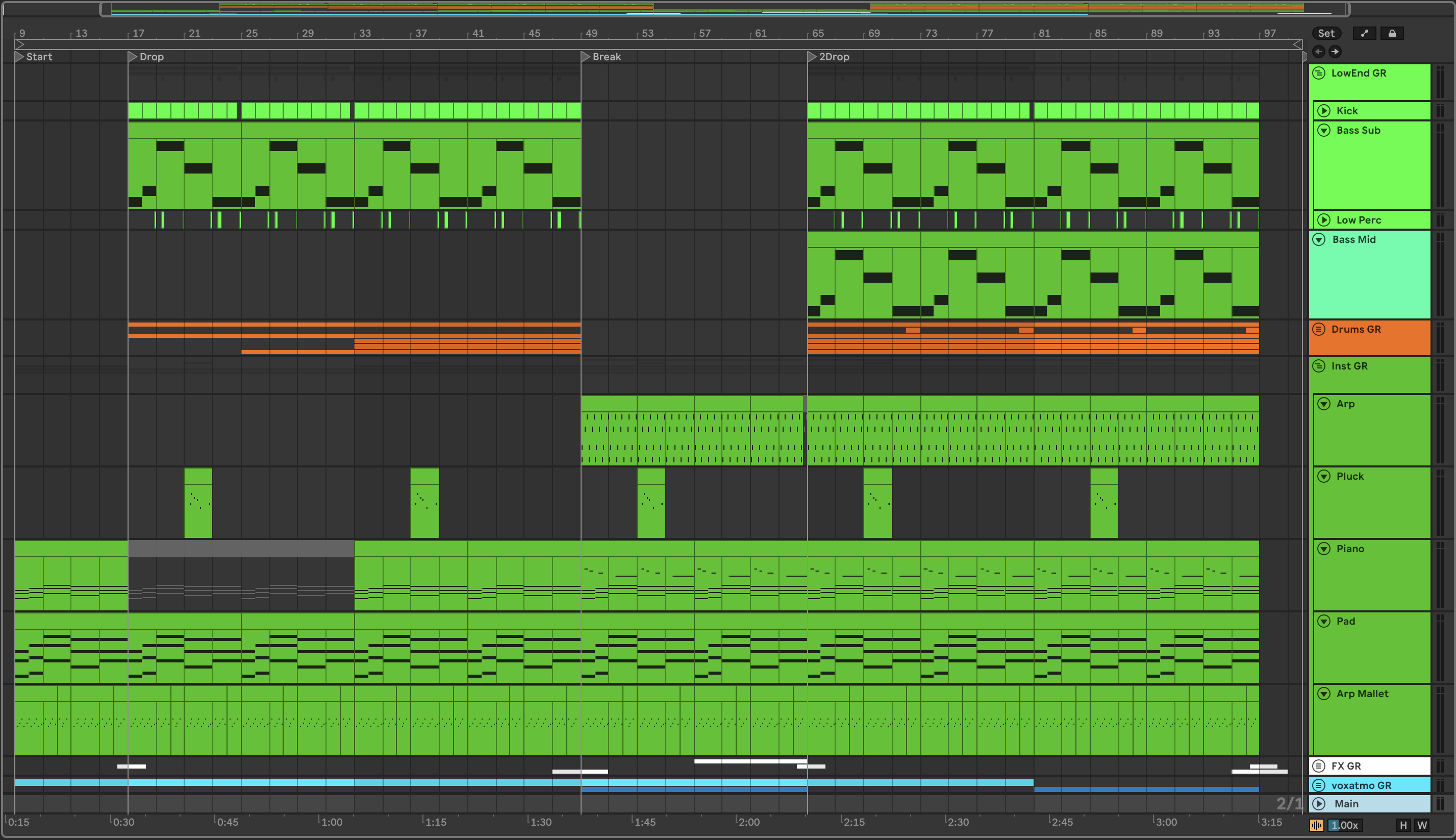The height and width of the screenshot is (840, 1456).
Task: Toggle Optimize Arrangement Height H button
Action: click(x=1403, y=825)
